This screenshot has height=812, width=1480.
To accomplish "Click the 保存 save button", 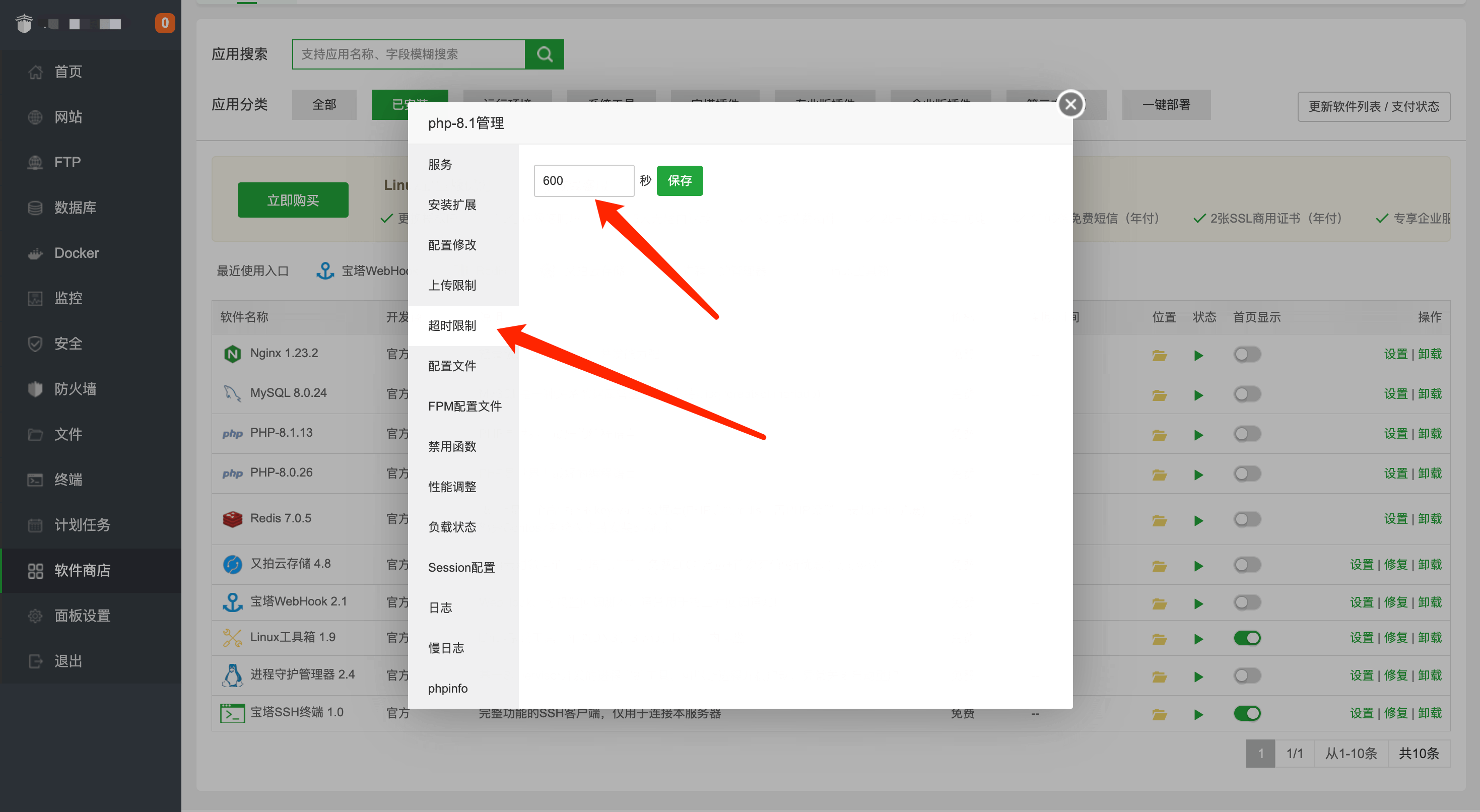I will [680, 180].
